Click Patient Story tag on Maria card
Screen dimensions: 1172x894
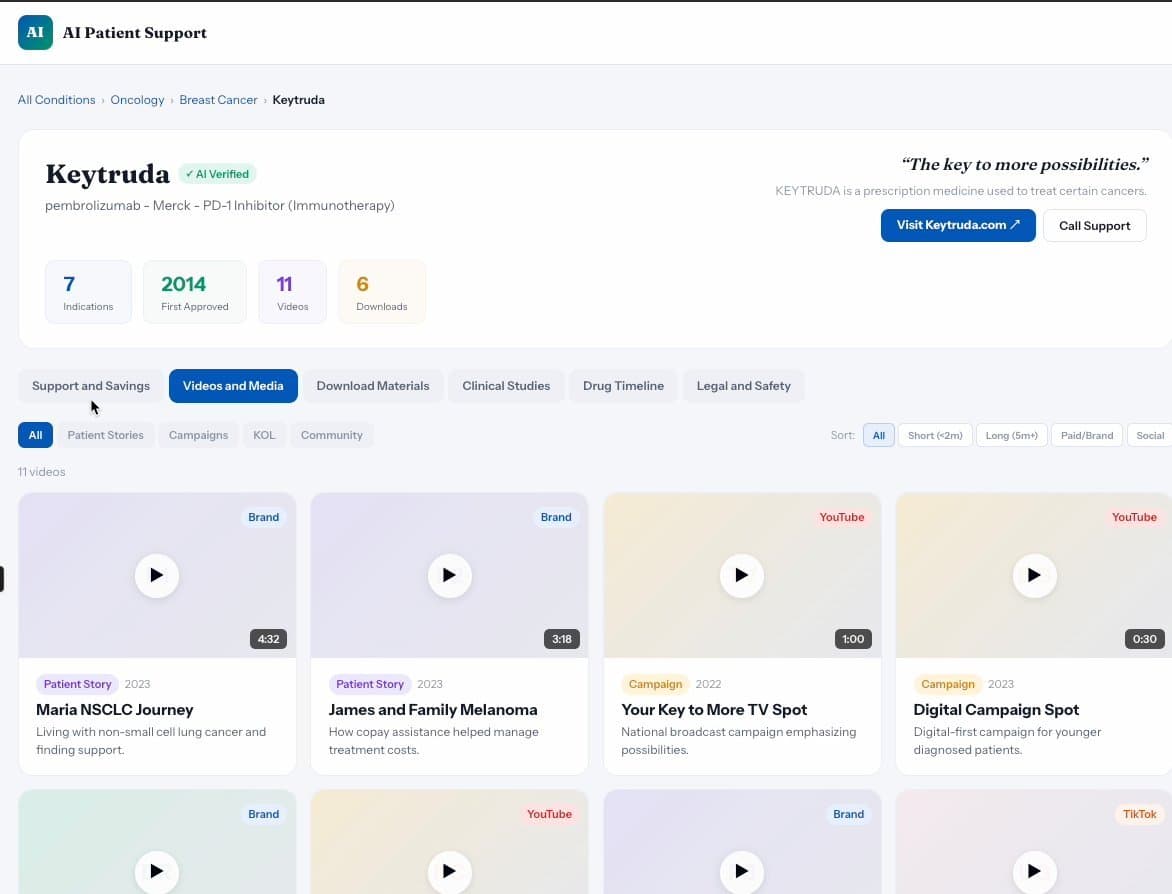[x=77, y=684]
